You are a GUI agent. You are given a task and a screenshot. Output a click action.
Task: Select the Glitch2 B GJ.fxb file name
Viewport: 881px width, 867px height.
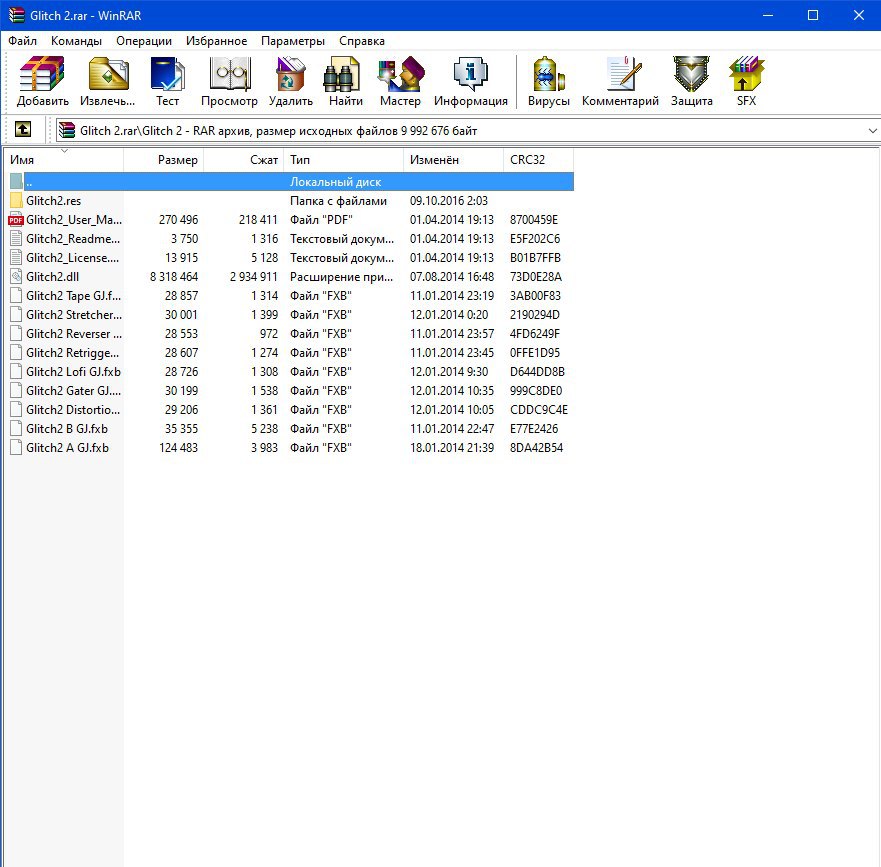[67, 429]
